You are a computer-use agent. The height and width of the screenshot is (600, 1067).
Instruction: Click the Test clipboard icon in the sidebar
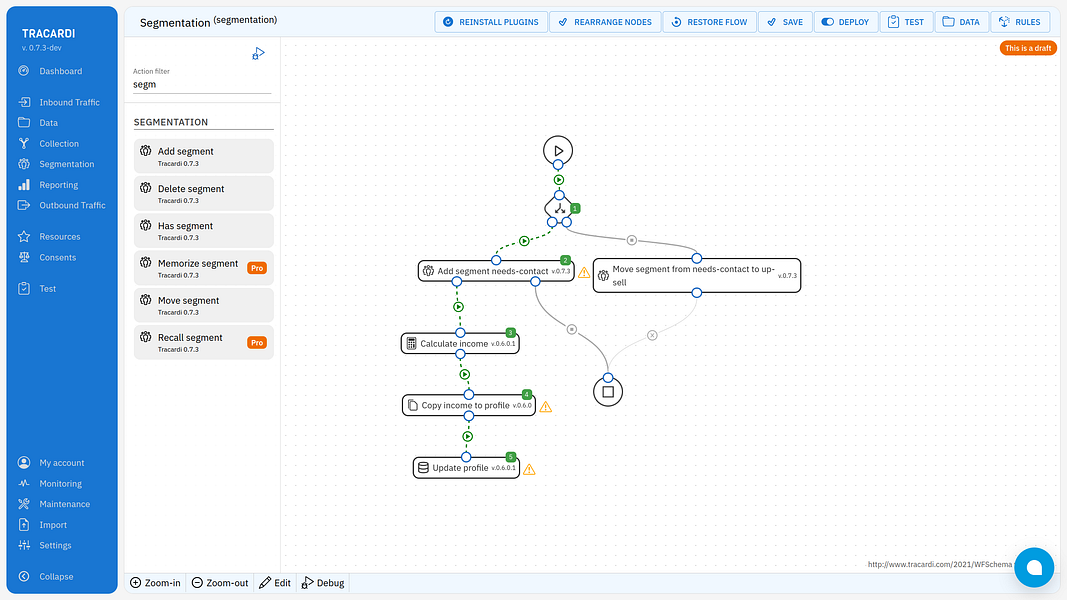point(24,288)
